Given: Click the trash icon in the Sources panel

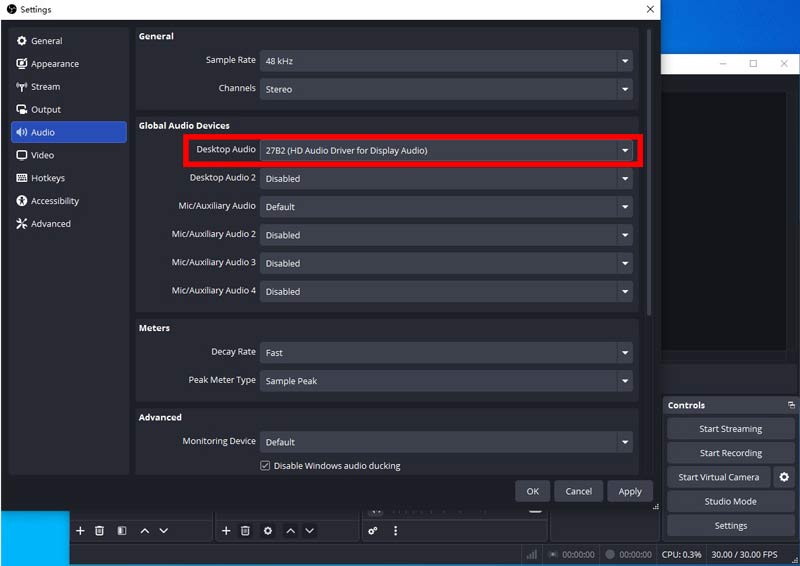Looking at the screenshot, I should tap(245, 530).
